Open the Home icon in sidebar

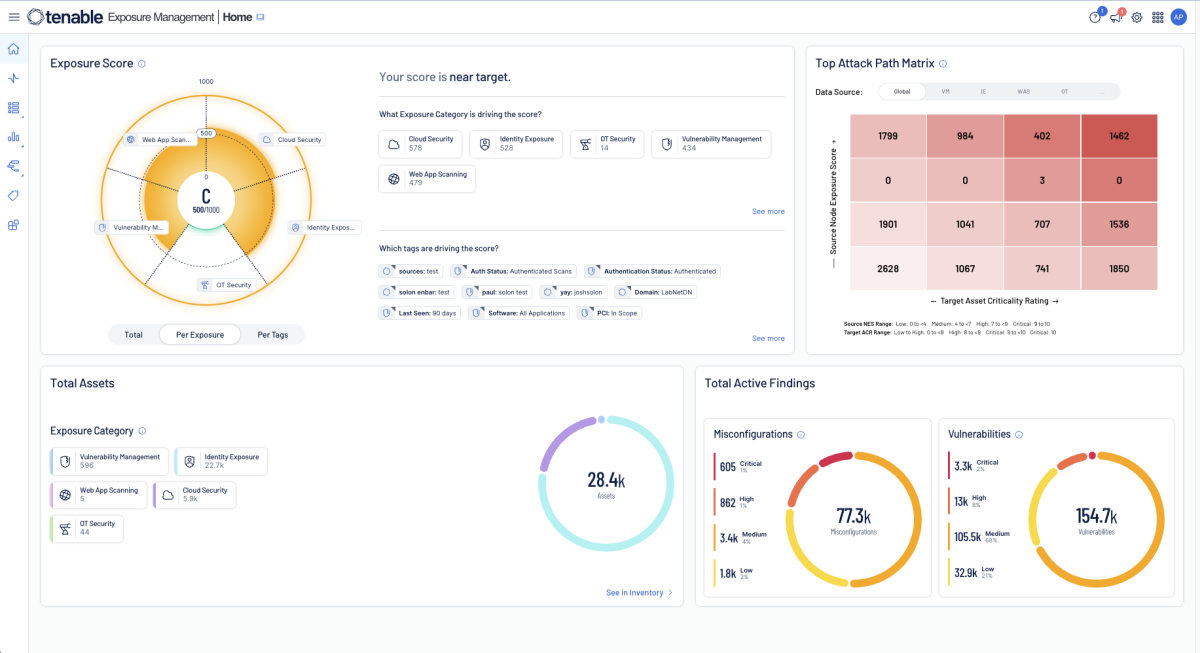pos(13,47)
